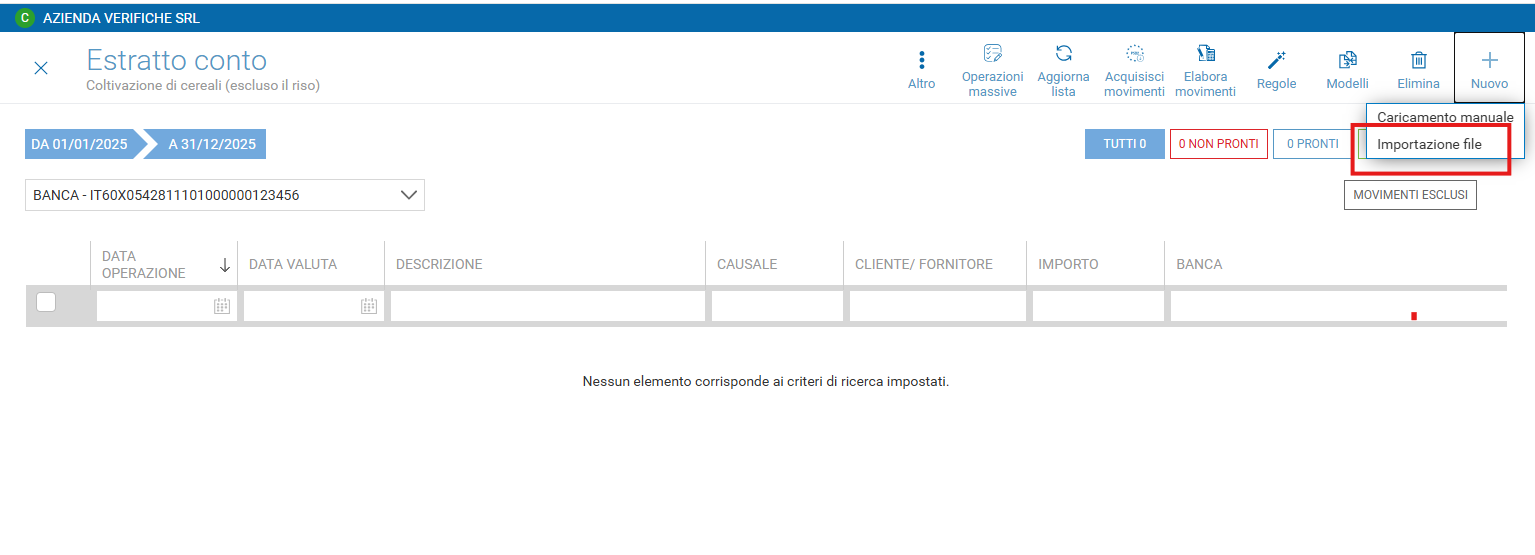Sort by CLIENTE/ FORNITORE column header
Viewport: 1535px width, 555px height.
click(x=924, y=264)
